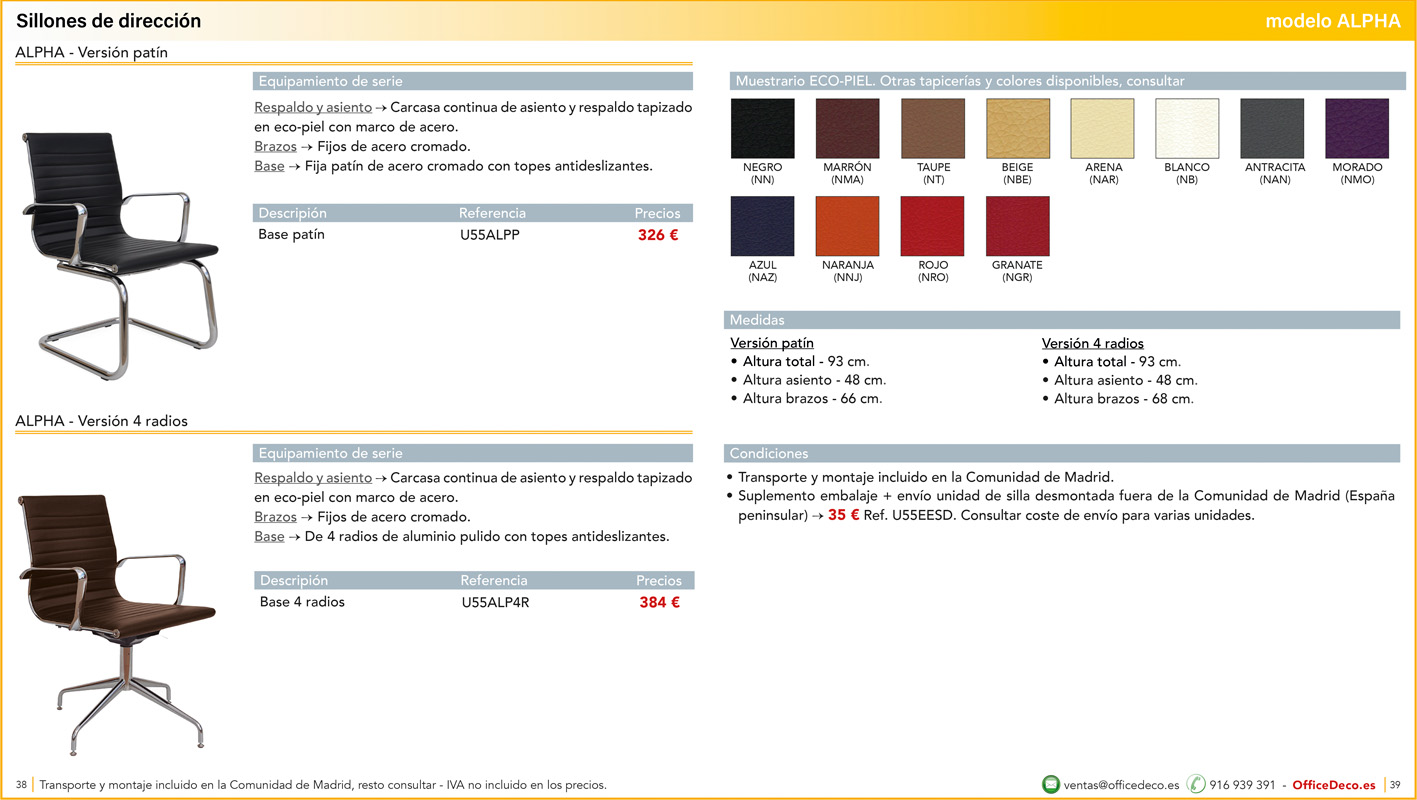
Task: Click the brown ALPHA 4 radios chair image
Action: point(118,624)
